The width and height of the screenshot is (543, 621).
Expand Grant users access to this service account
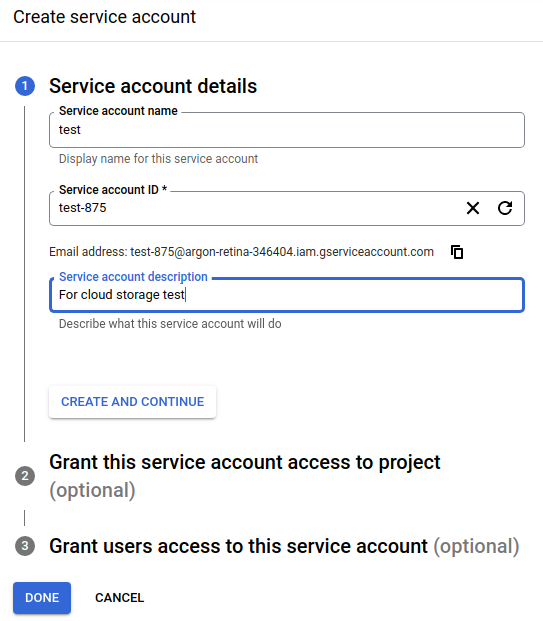284,546
